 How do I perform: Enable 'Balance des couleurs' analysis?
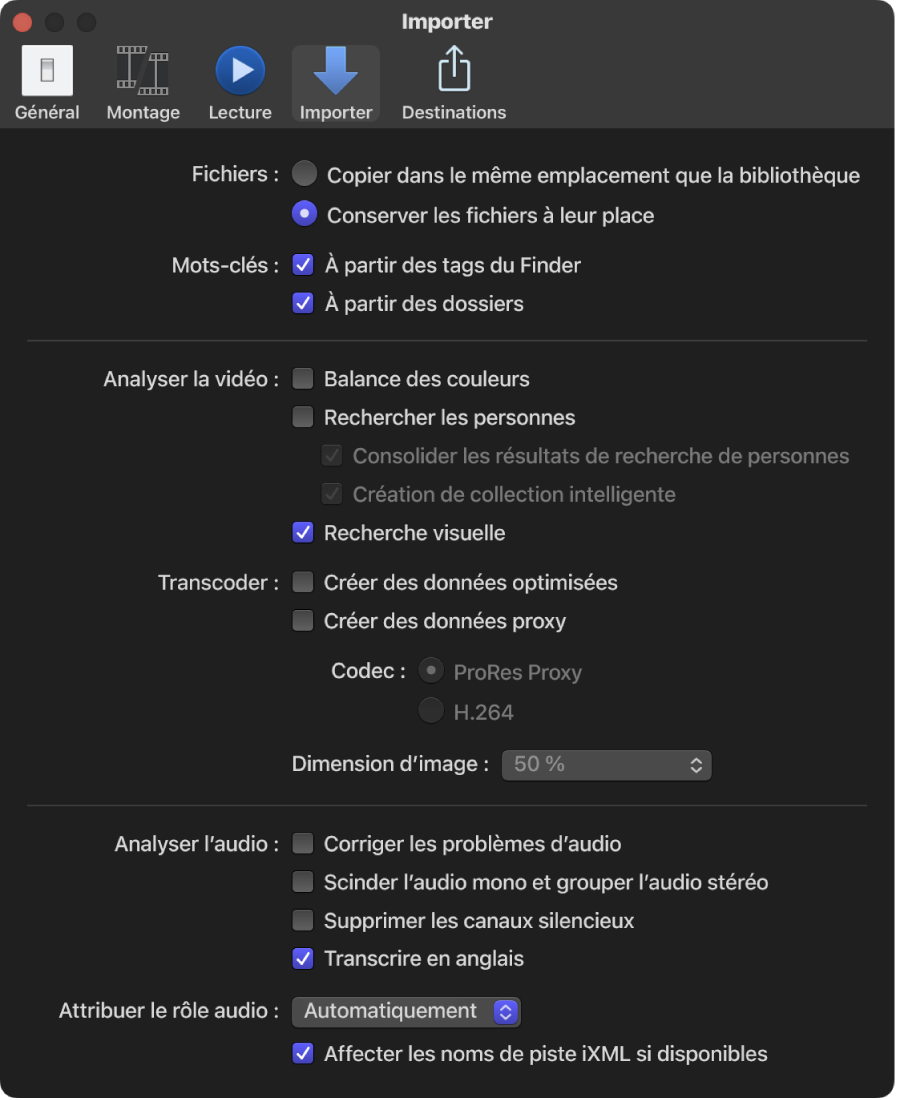(x=302, y=378)
